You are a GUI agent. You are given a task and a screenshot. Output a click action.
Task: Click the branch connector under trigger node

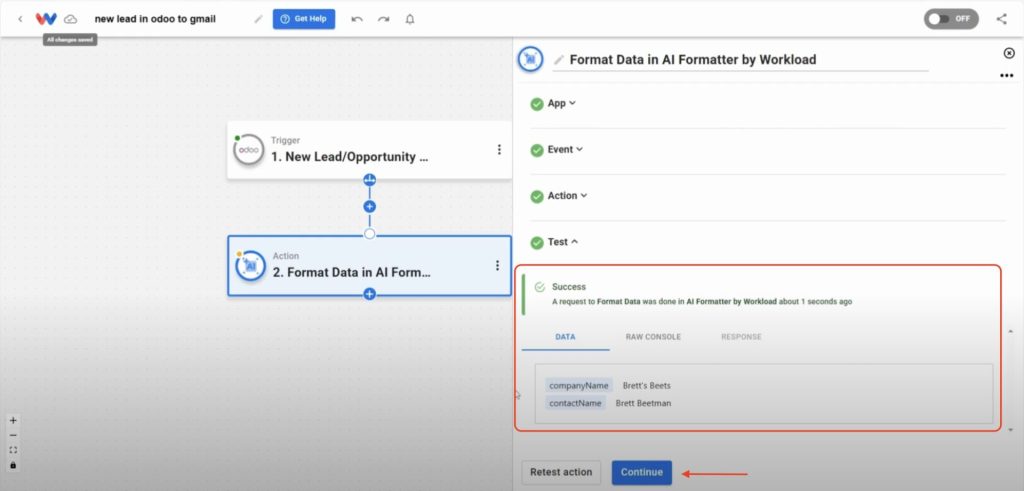(x=370, y=180)
